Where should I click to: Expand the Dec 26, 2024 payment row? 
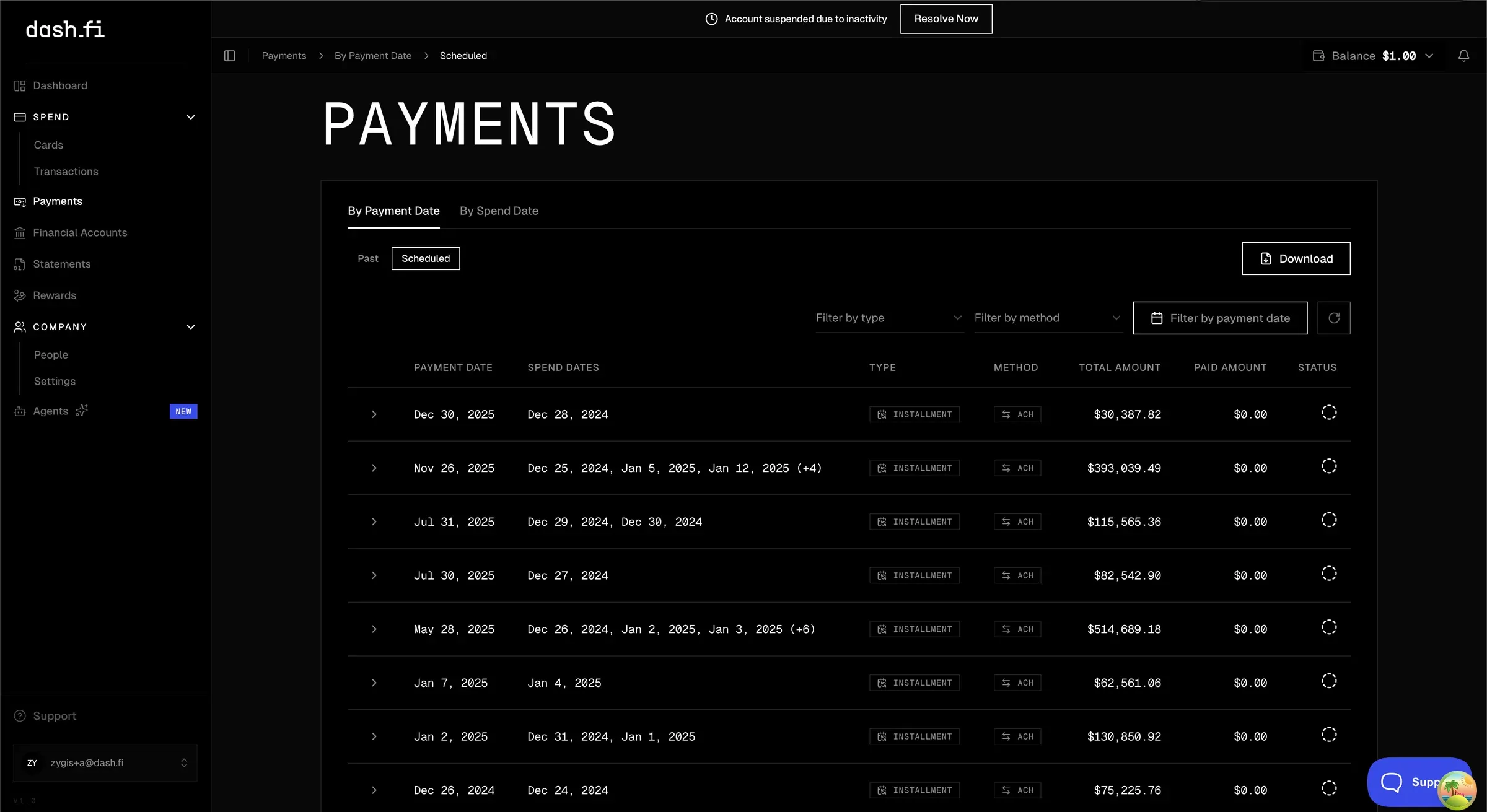(x=374, y=790)
